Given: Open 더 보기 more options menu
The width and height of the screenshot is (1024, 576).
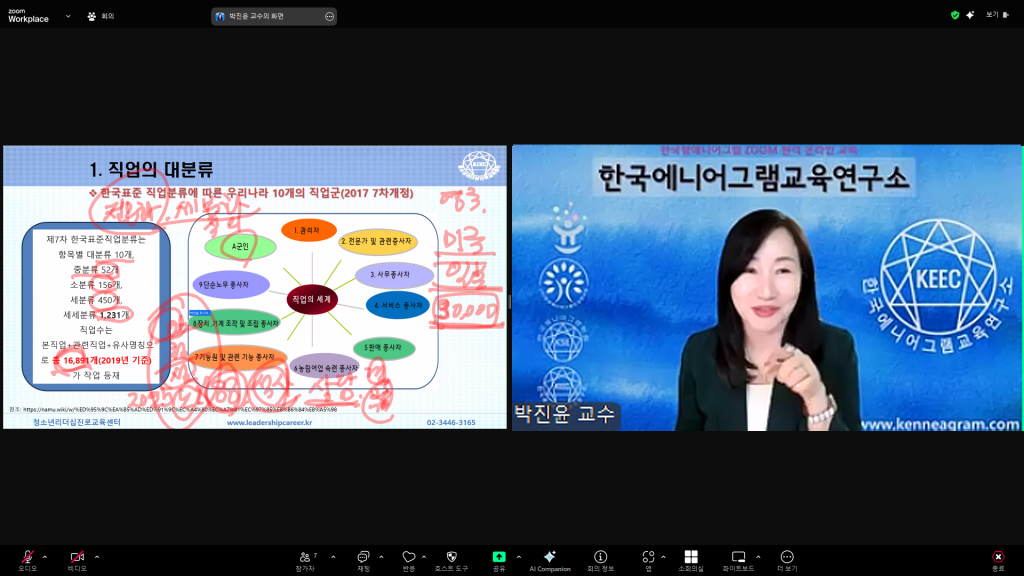Looking at the screenshot, I should [787, 560].
